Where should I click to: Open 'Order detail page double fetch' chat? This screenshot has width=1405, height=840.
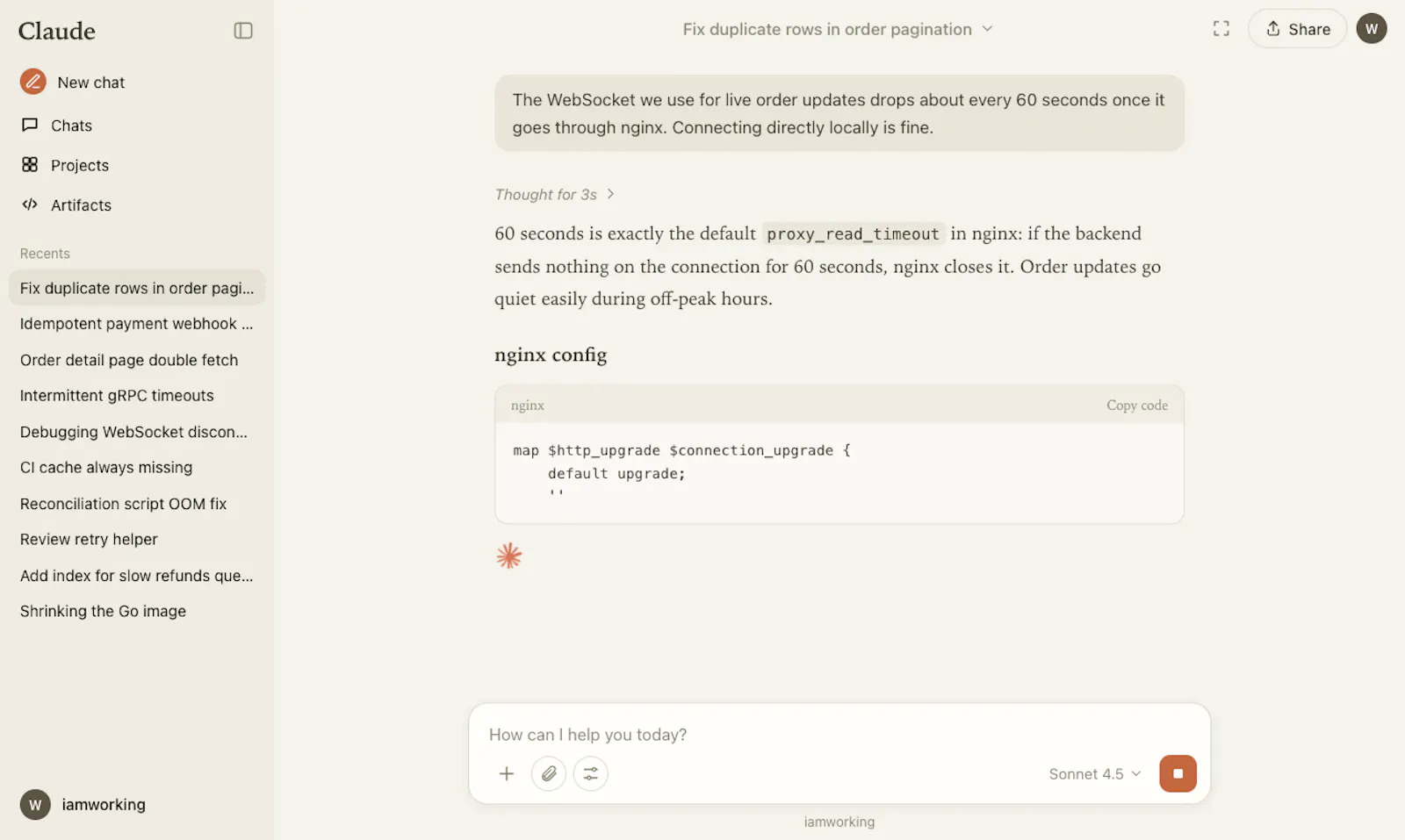[x=137, y=360]
